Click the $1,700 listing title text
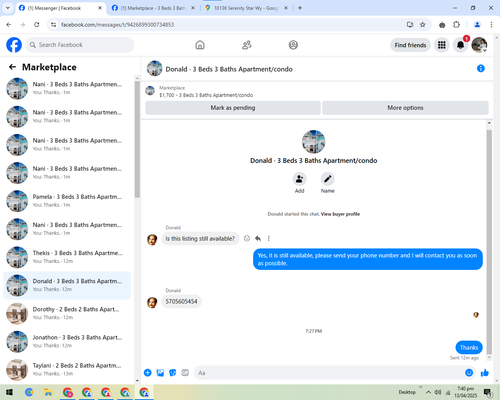 206,95
